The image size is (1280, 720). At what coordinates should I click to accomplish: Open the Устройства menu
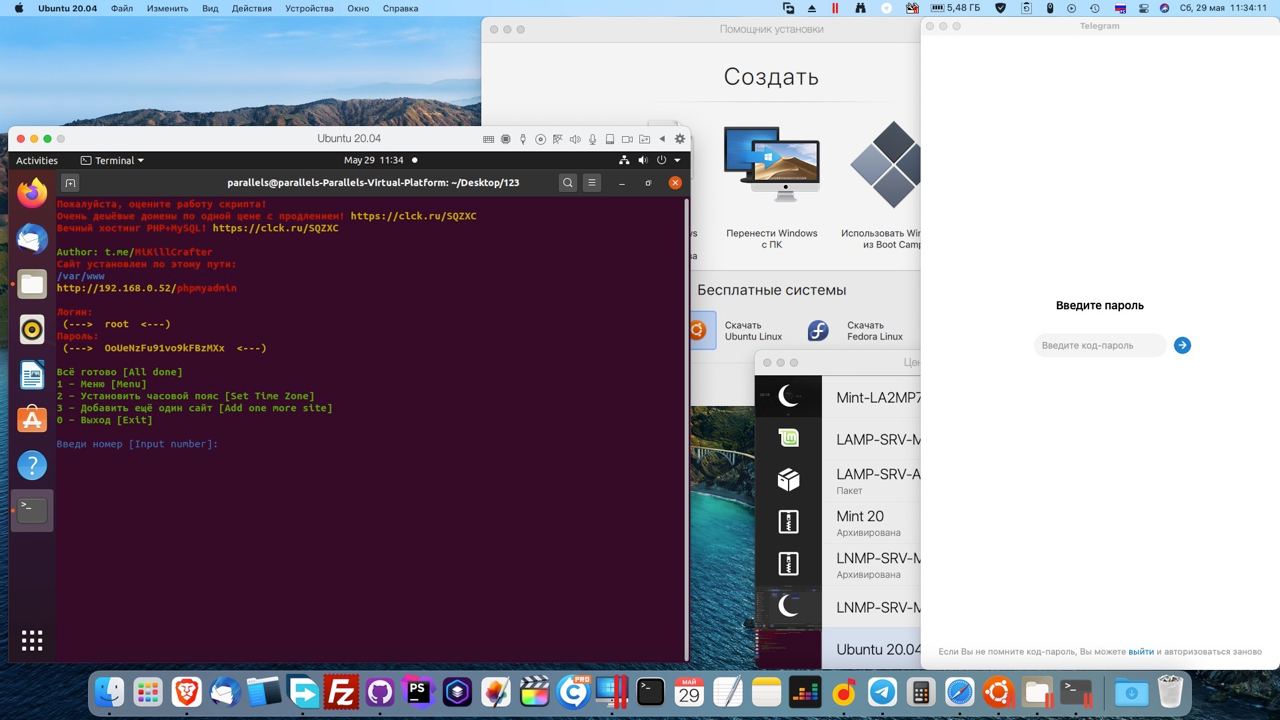310,8
